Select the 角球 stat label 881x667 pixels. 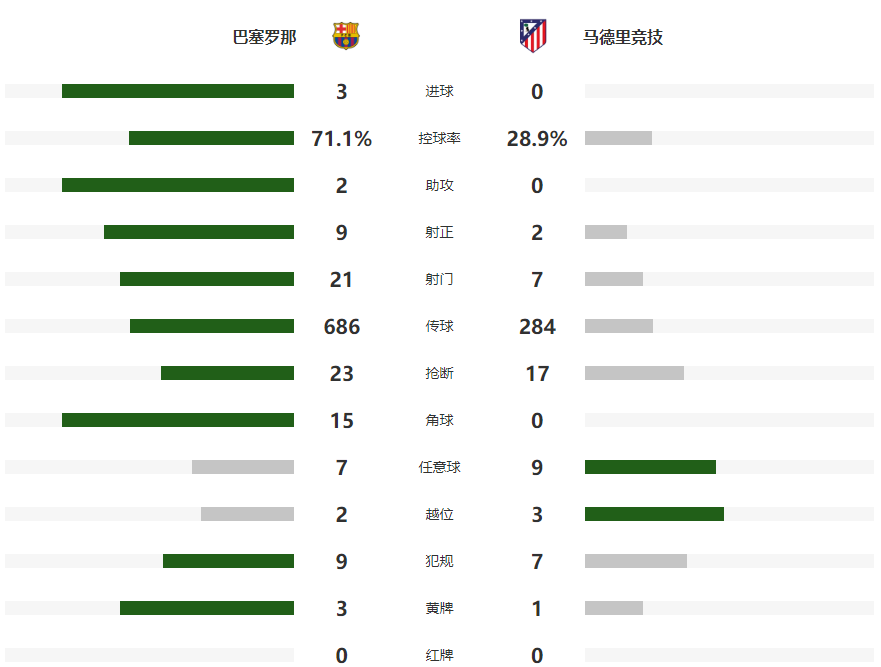pyautogui.click(x=439, y=420)
